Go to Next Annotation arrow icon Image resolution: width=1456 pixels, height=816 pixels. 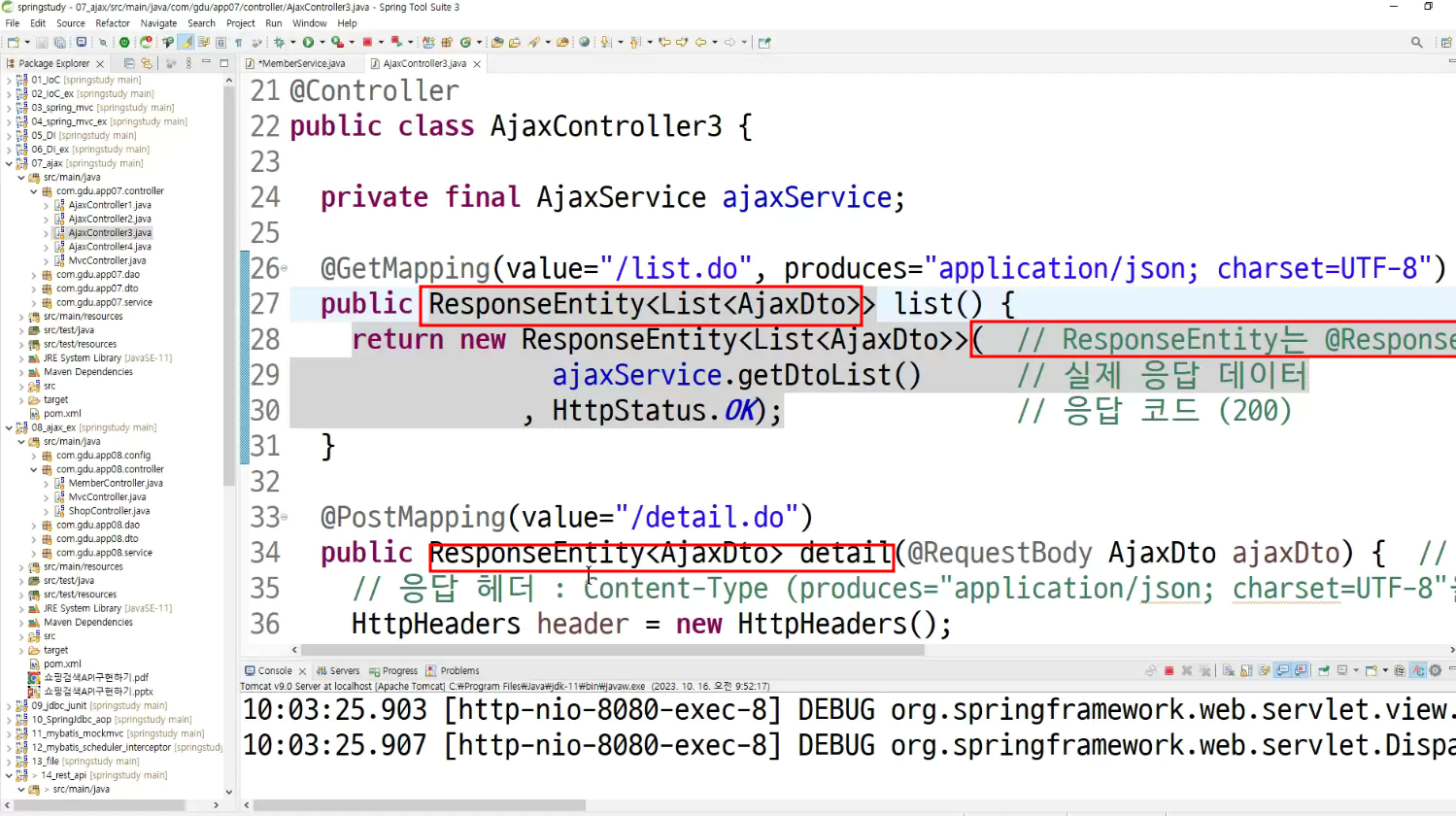(604, 43)
